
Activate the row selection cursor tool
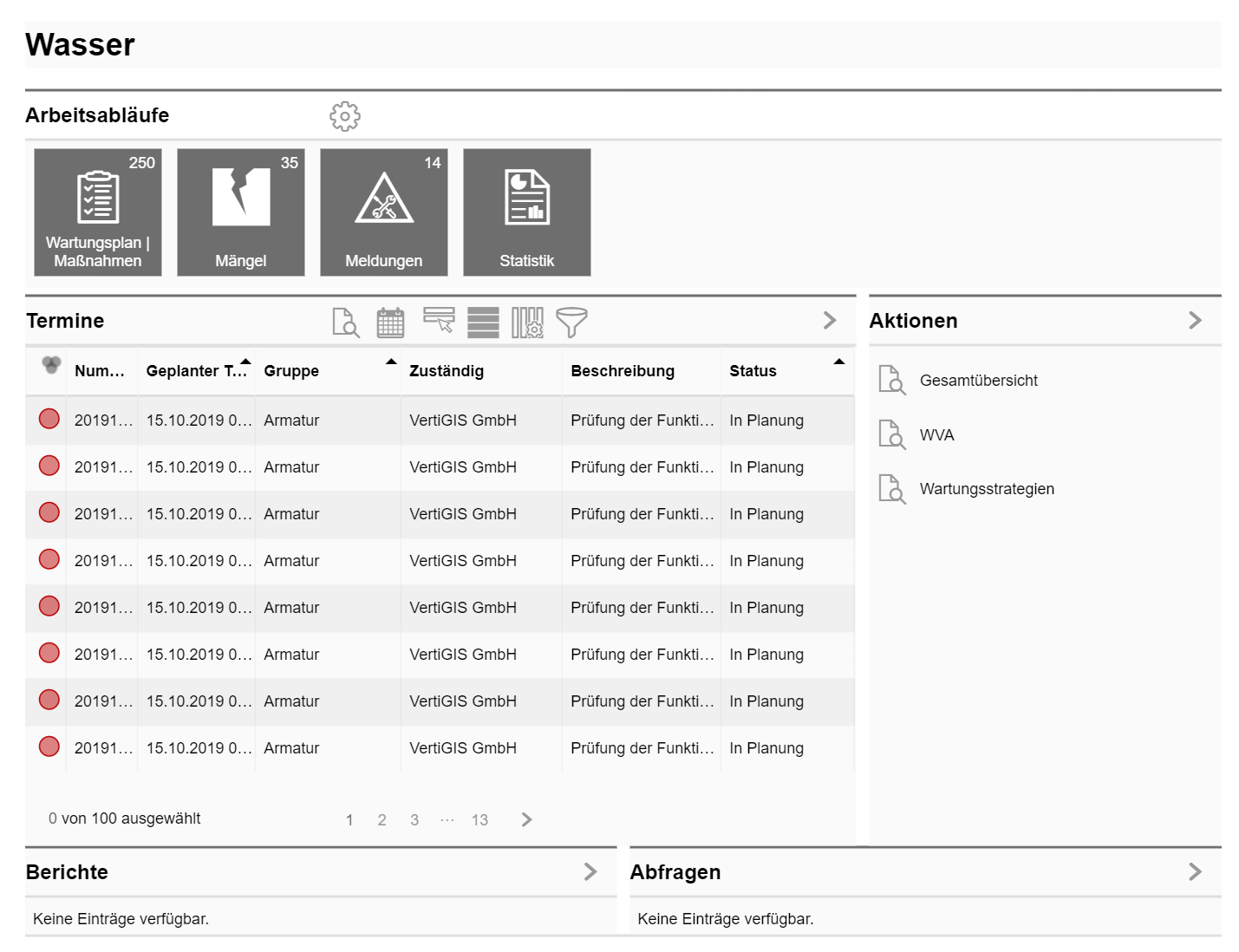[440, 320]
